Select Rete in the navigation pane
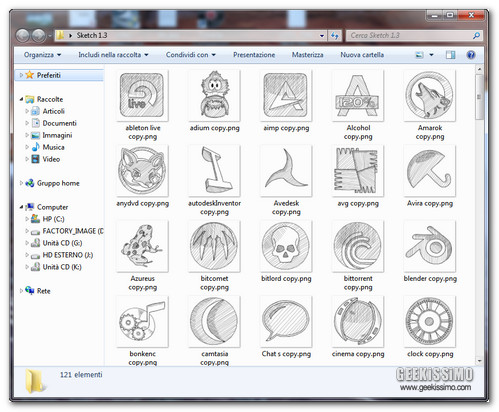 pos(43,291)
